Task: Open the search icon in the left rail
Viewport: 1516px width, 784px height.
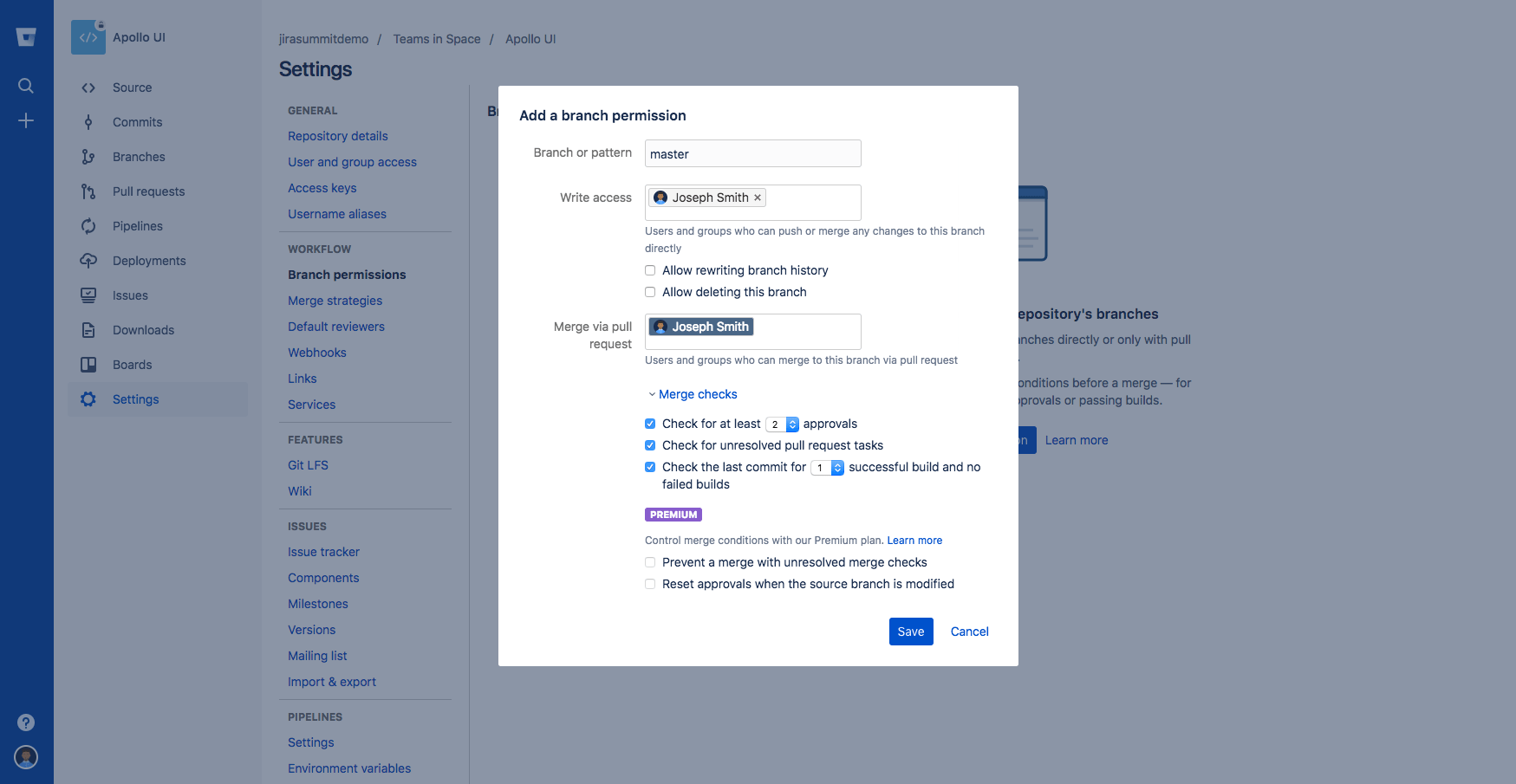Action: [26, 85]
